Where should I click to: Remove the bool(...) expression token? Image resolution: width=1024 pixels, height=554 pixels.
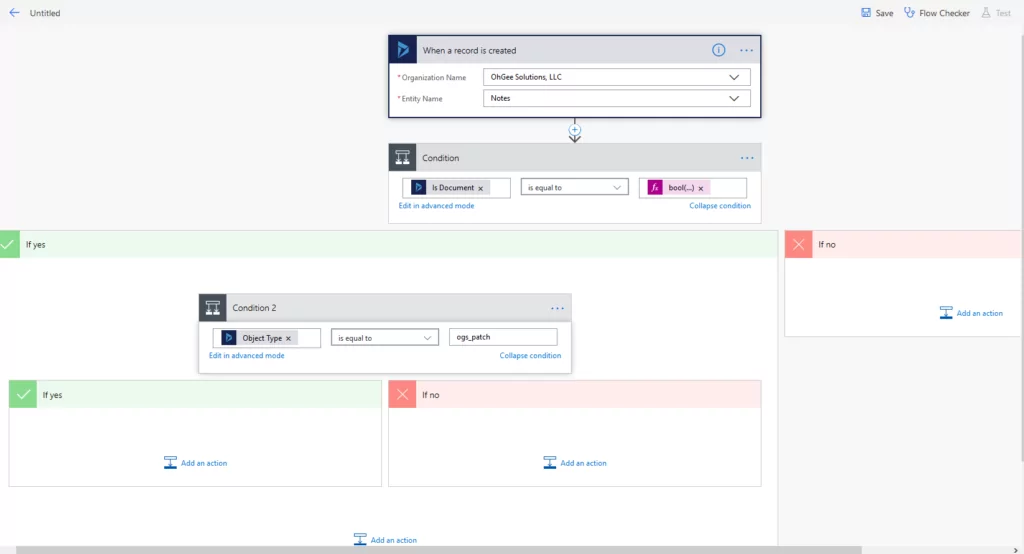point(701,188)
